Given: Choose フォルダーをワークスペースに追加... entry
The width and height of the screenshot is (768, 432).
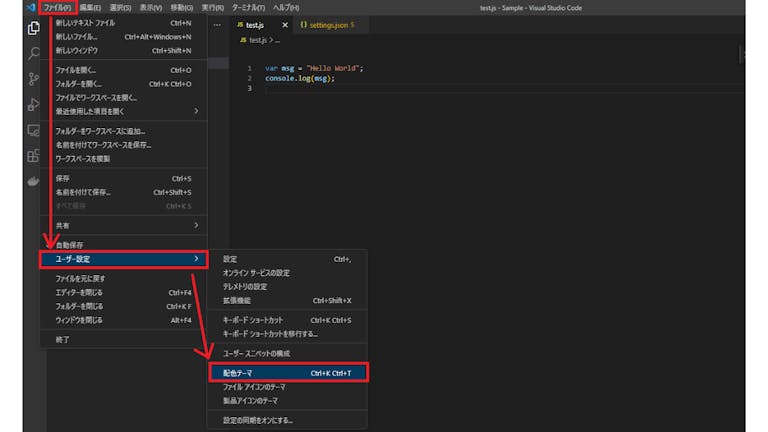Looking at the screenshot, I should pyautogui.click(x=123, y=131).
